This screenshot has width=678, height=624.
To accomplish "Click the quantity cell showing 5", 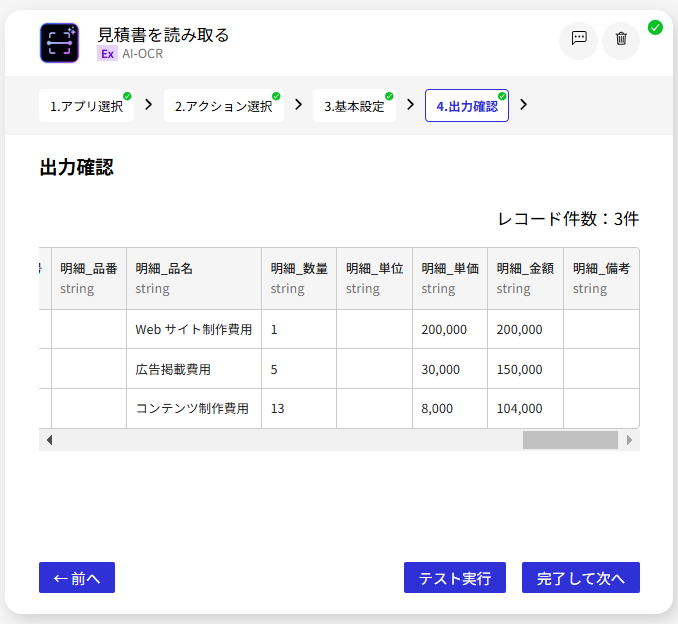I will coord(299,369).
